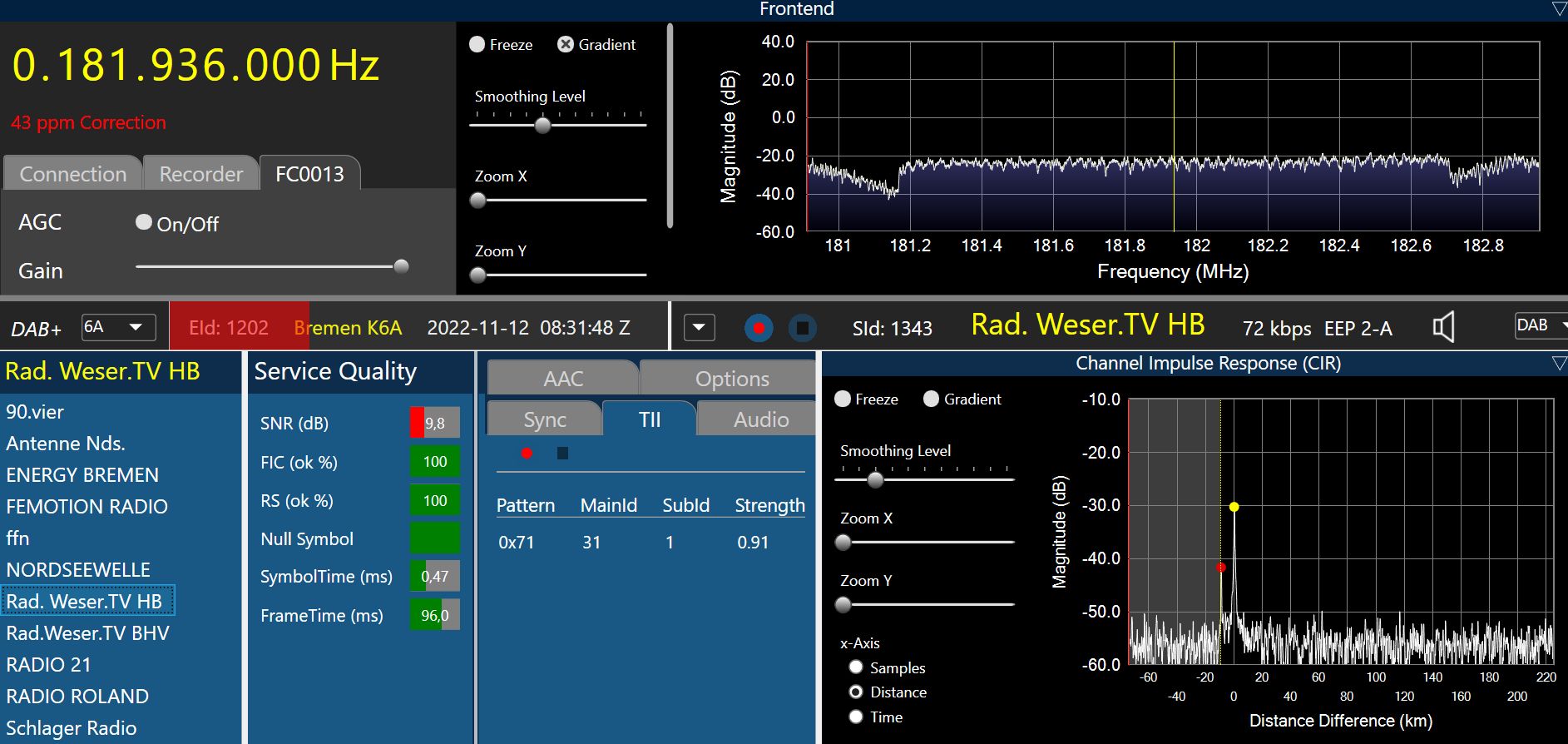1568x744 pixels.
Task: Switch to the Recorder tab
Action: [200, 173]
